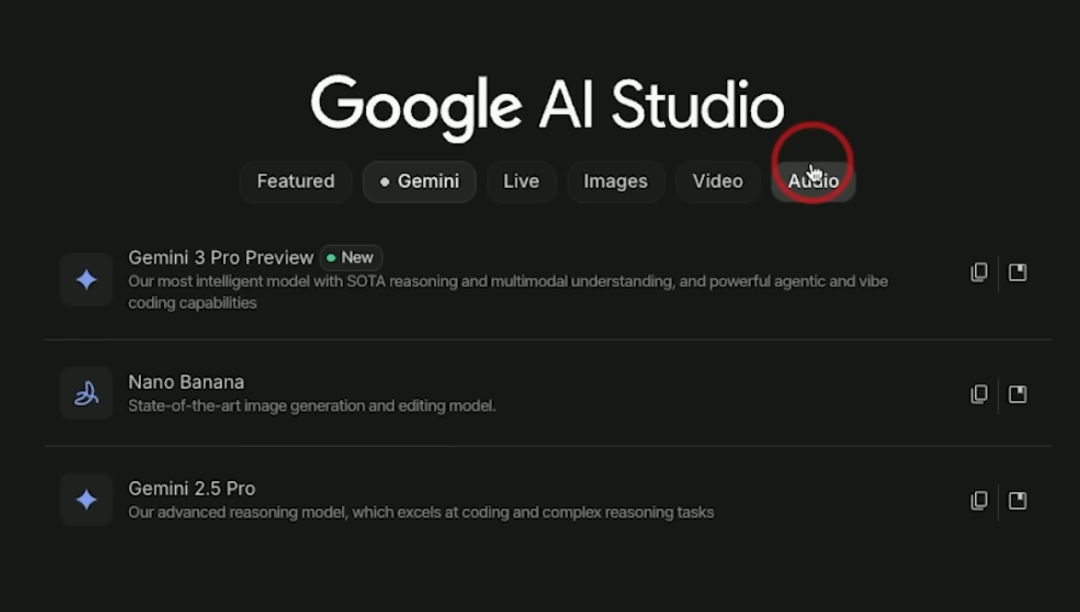Click the Gemini 2.5 Pro sparkle icon
This screenshot has height=612, width=1080.
(87, 500)
